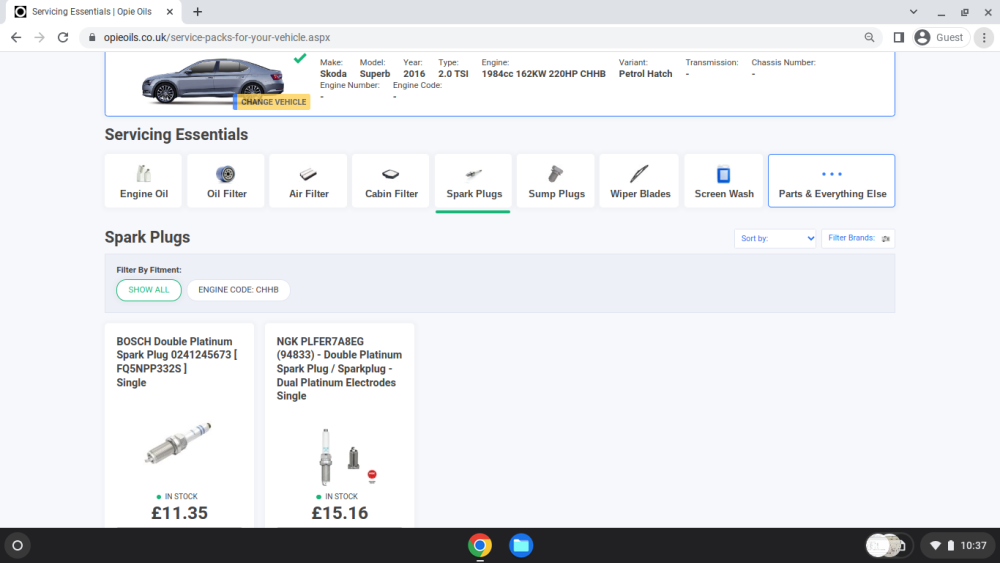This screenshot has height=563, width=1000.
Task: Open the Filter Brands control
Action: click(858, 238)
